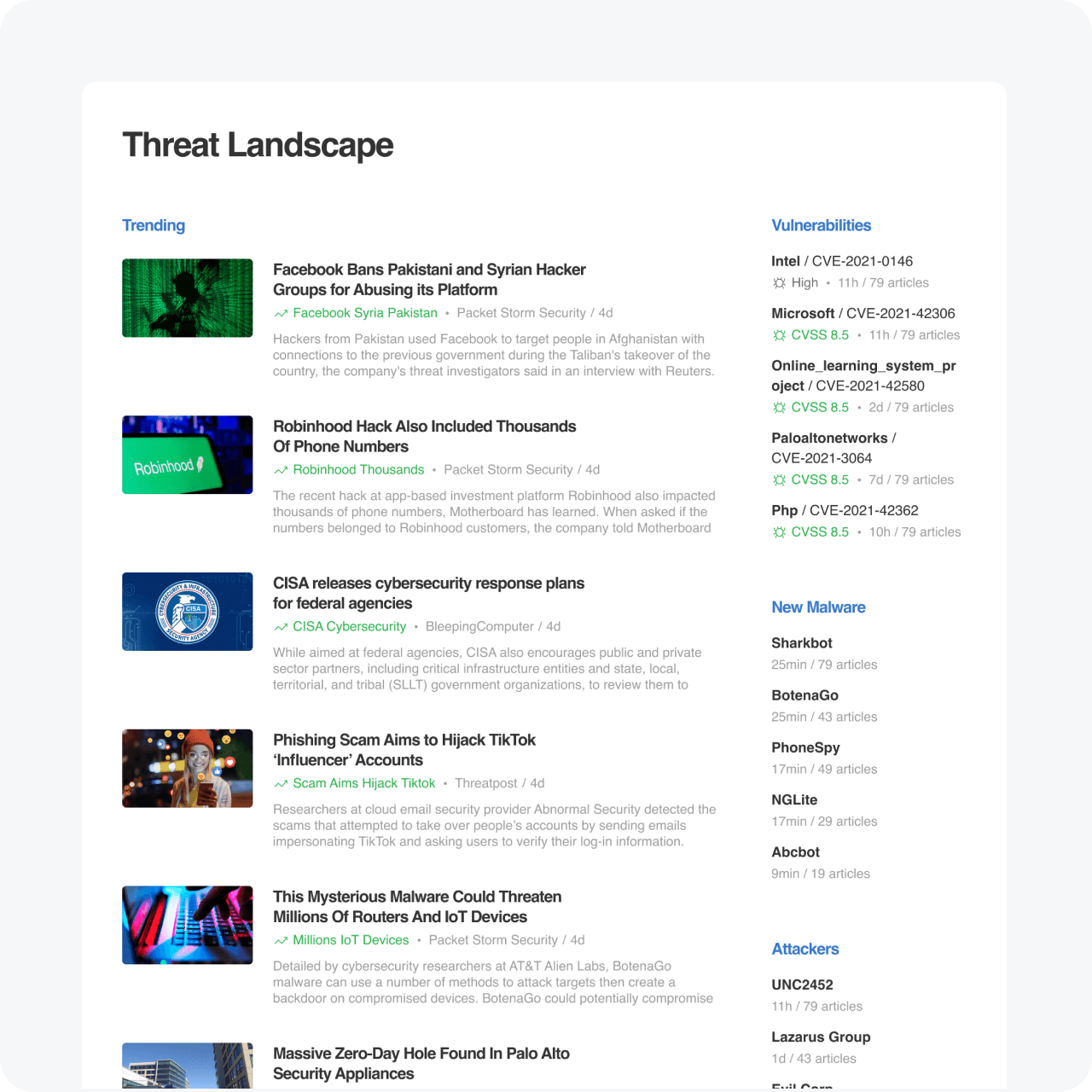This screenshot has width=1092, height=1092.
Task: Open Facebook Bans Pakistani and Syrian Hacker headline
Action: pyautogui.click(x=429, y=280)
